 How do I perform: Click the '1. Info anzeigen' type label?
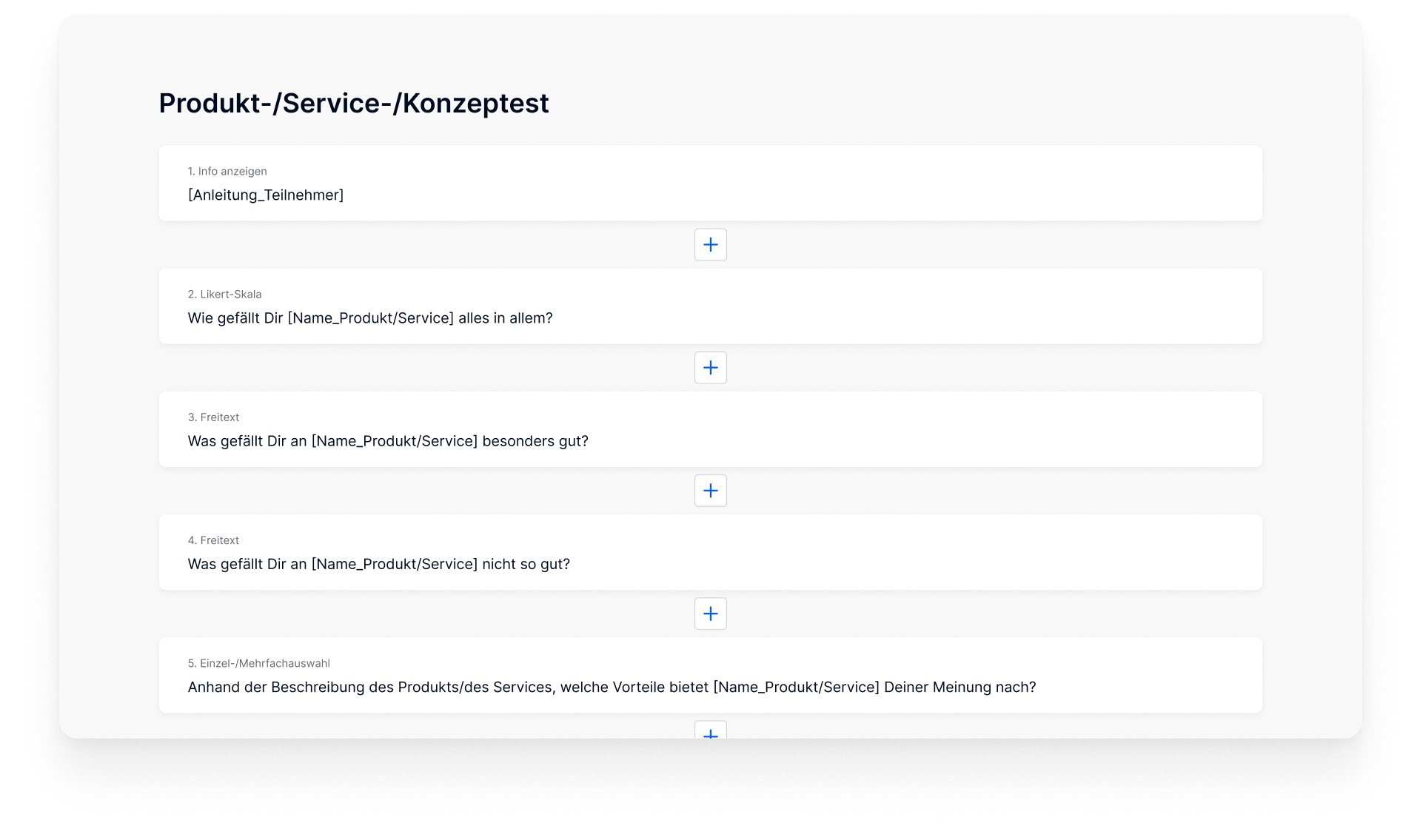click(x=227, y=171)
